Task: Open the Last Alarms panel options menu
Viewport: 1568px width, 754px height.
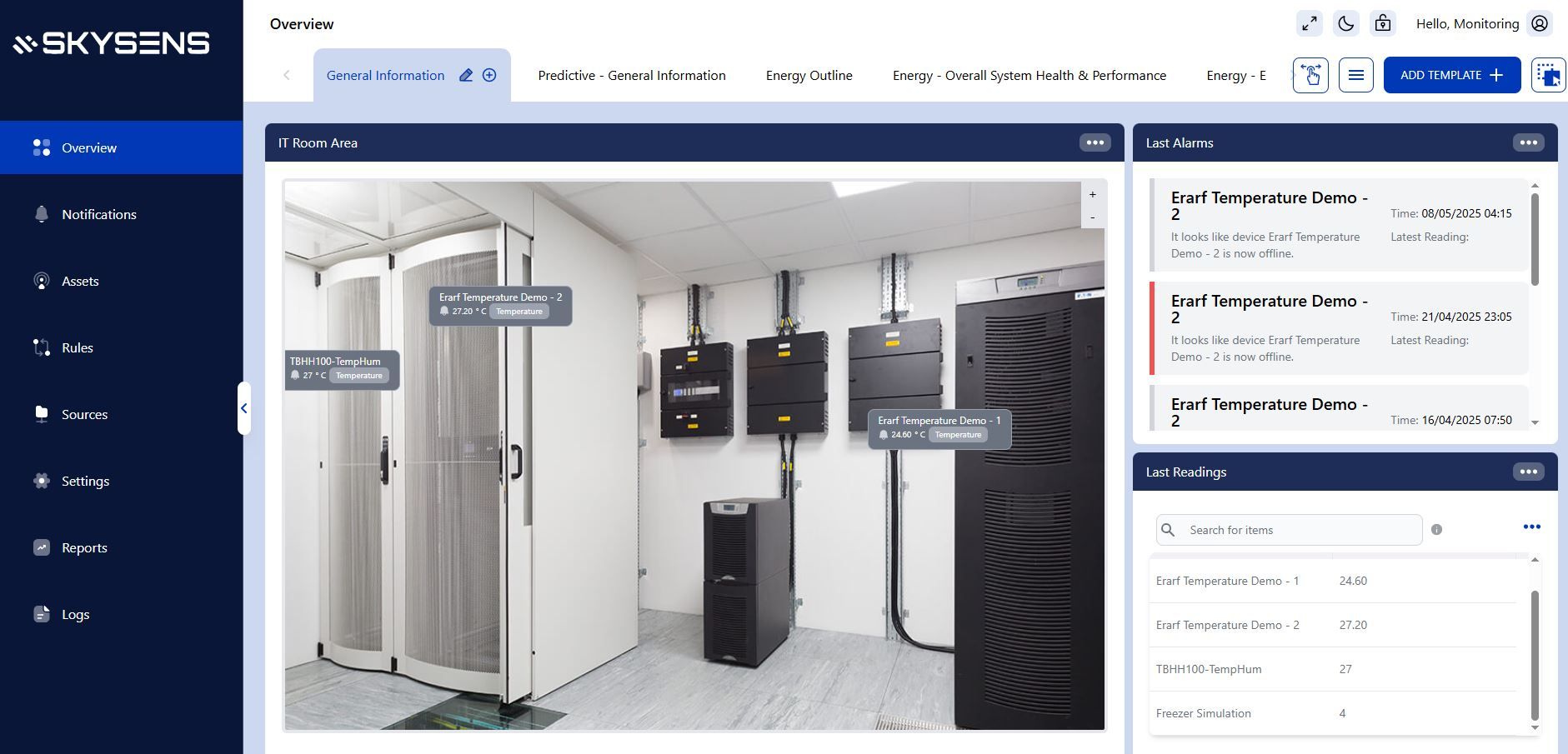Action: (1528, 142)
